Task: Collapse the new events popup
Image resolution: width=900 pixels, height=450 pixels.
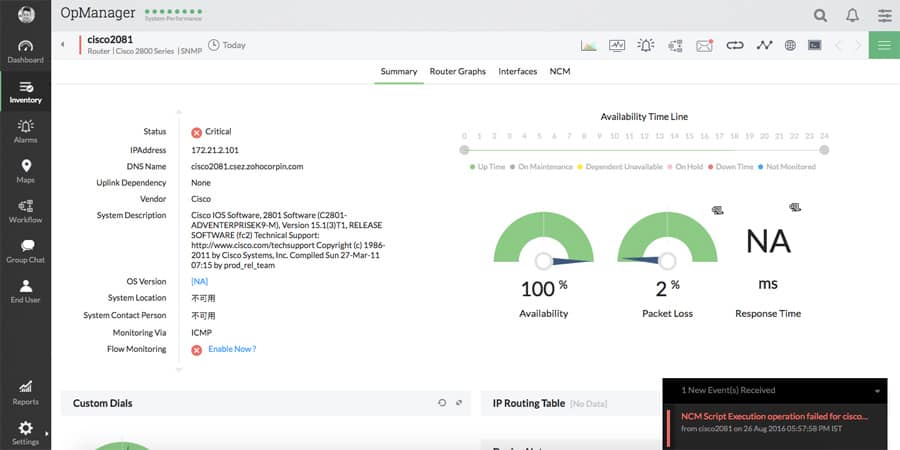Action: 877,391
